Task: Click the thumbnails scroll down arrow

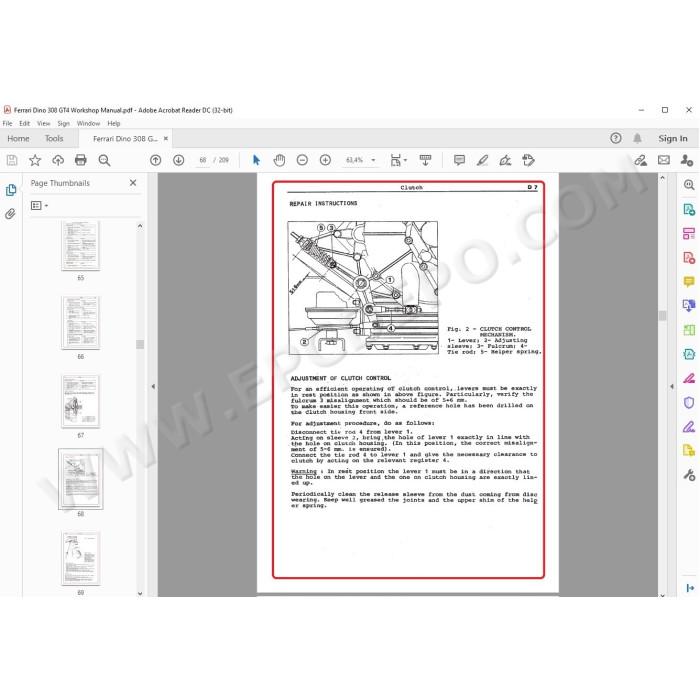Action: tap(140, 593)
